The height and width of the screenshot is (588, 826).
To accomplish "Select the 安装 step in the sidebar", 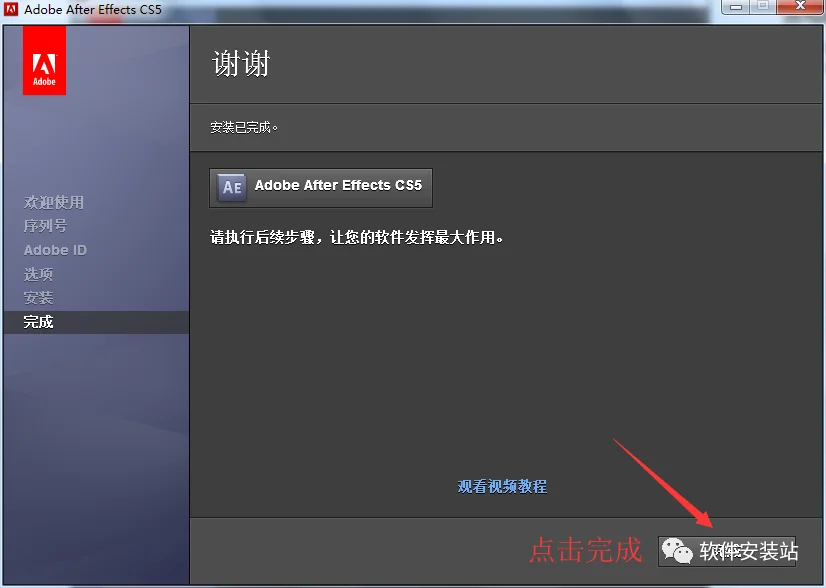I will coord(38,298).
